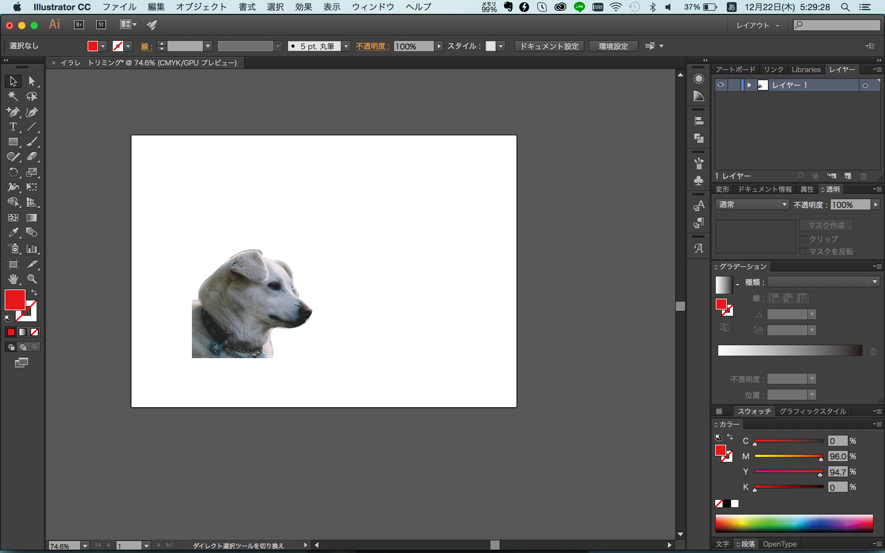Screen dimensions: 885x553
Task: Select the Magic Wand tool
Action: [13, 97]
